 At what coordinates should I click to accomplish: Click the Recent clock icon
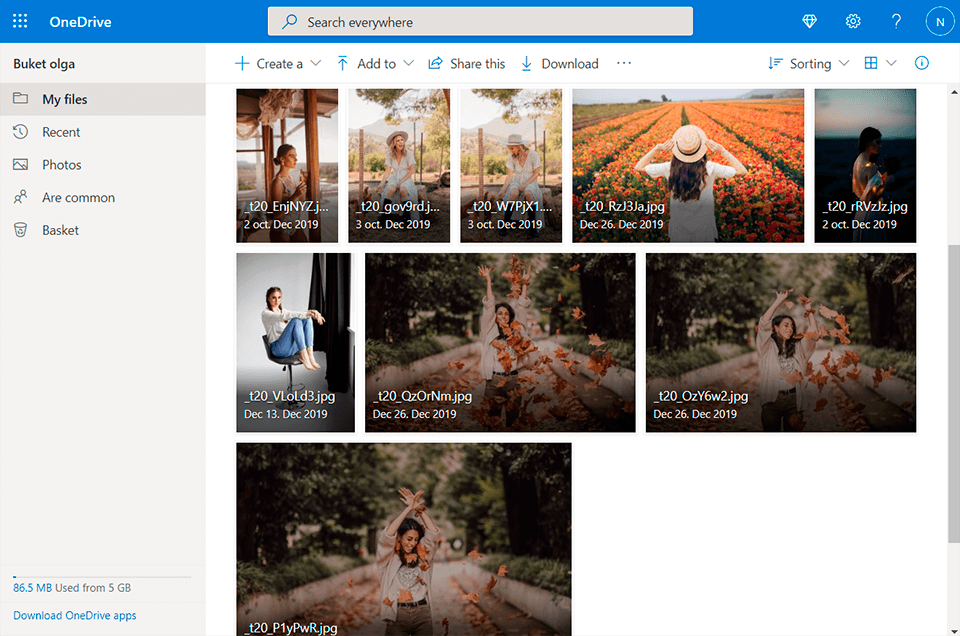20,132
